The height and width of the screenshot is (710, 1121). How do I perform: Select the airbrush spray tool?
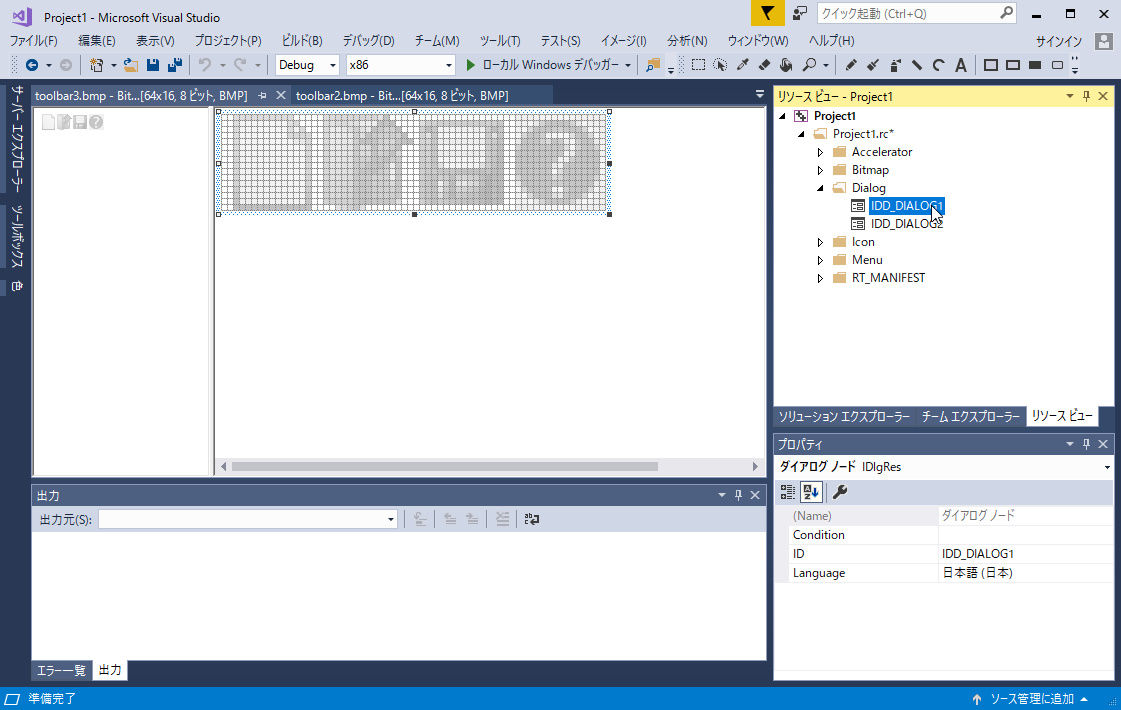tap(895, 65)
